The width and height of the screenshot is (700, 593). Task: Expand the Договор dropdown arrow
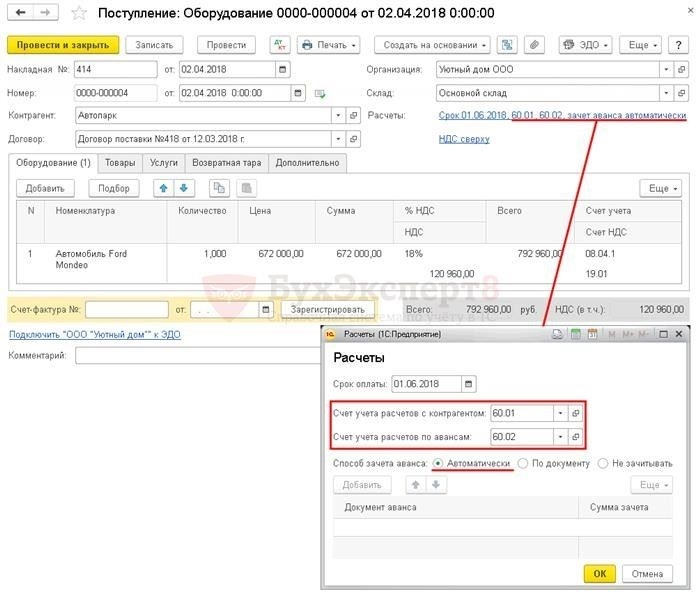pyautogui.click(x=338, y=139)
